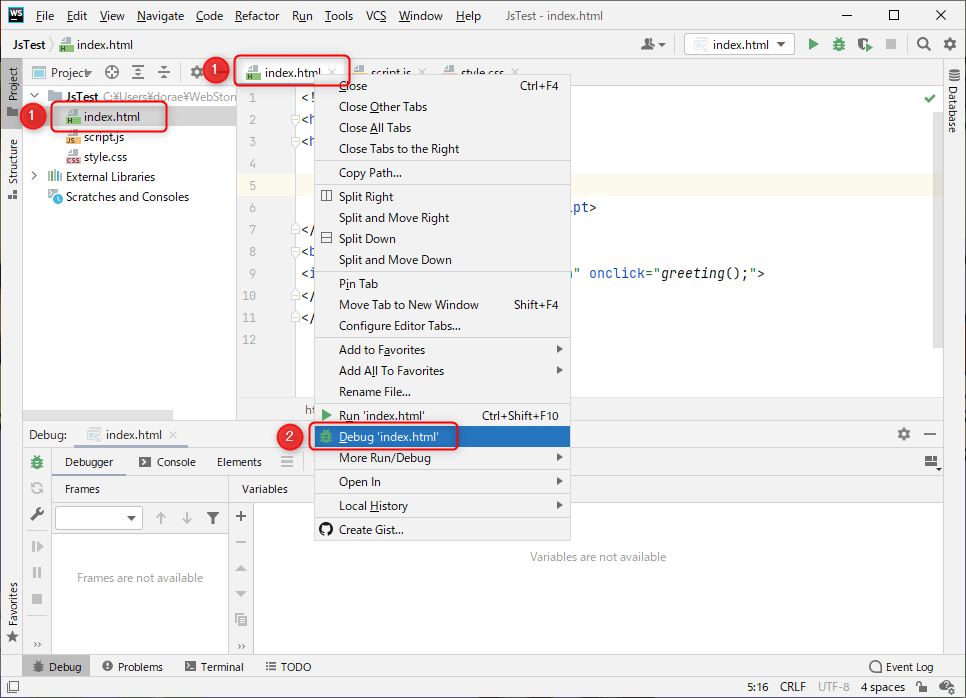966x698 pixels.
Task: Run the index.html configuration from the toolbar
Action: (813, 44)
